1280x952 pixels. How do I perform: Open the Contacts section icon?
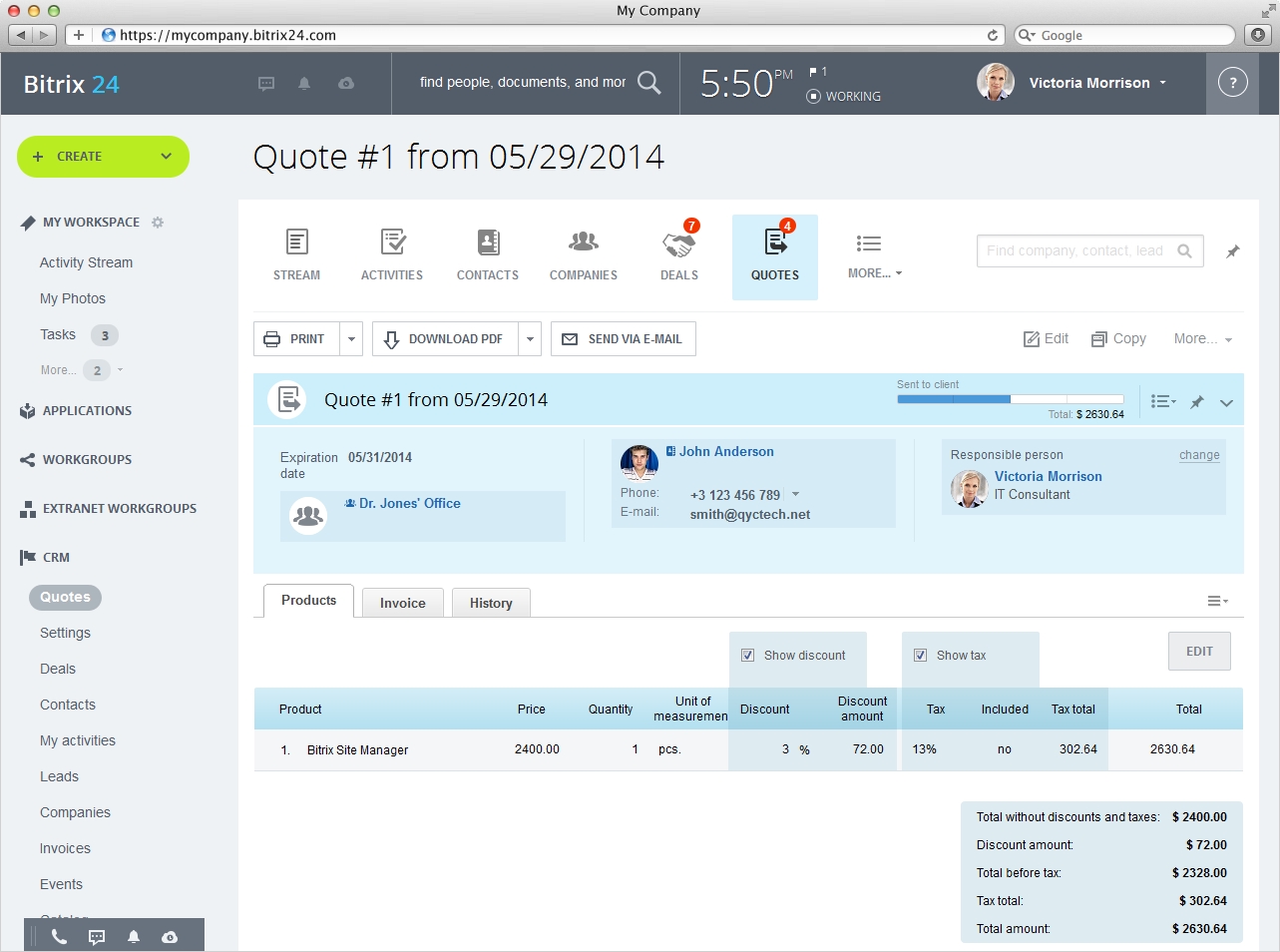click(488, 251)
